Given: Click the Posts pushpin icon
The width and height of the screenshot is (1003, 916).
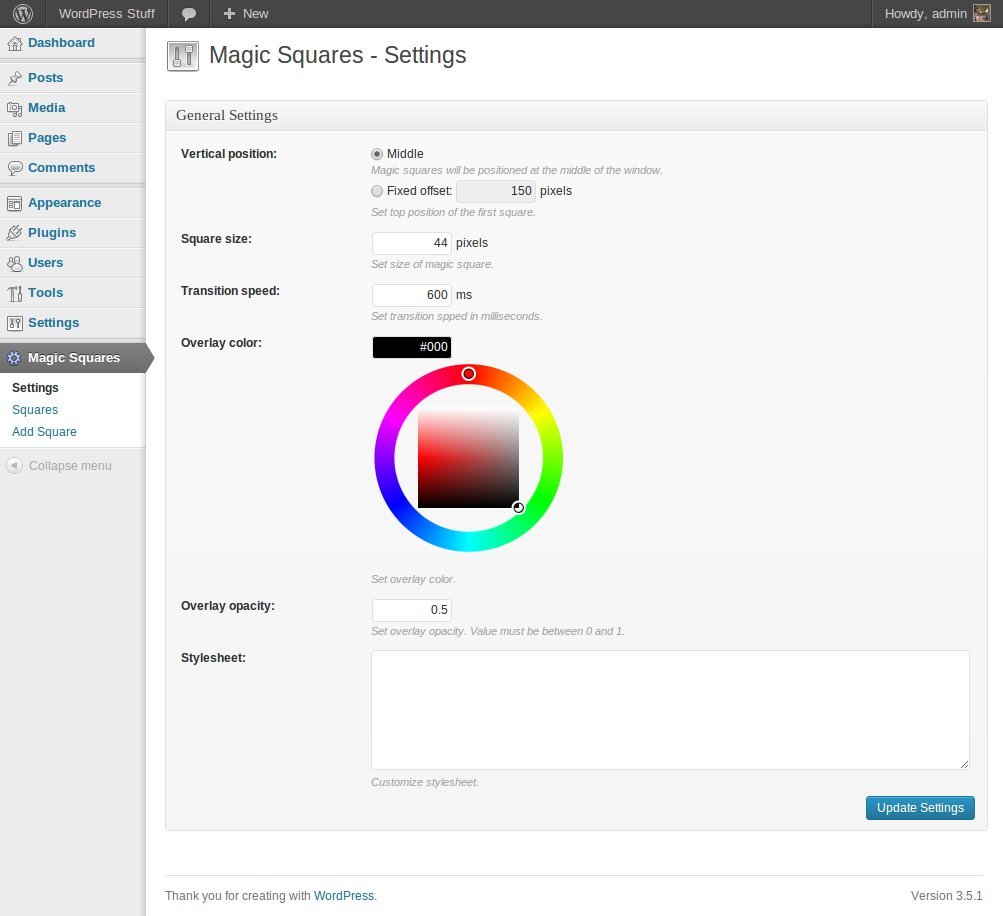Looking at the screenshot, I should tap(14, 78).
